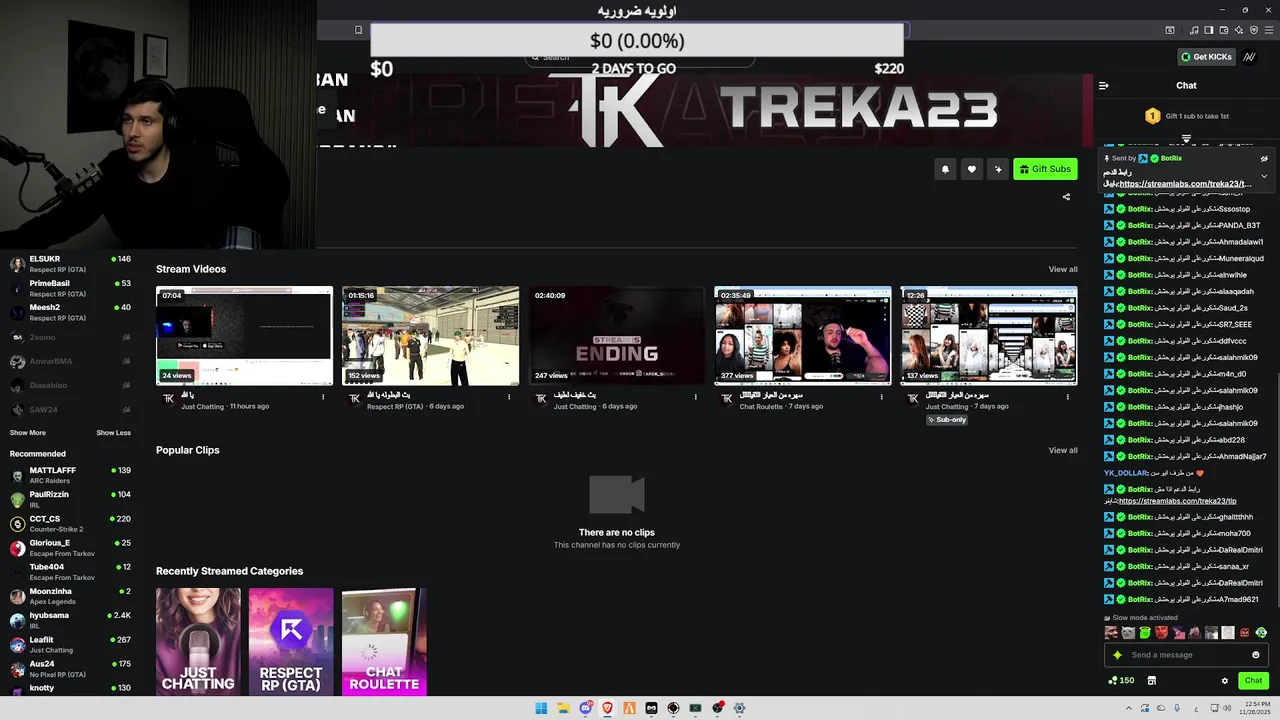
Task: Open options menu for Respect RP video
Action: point(509,397)
